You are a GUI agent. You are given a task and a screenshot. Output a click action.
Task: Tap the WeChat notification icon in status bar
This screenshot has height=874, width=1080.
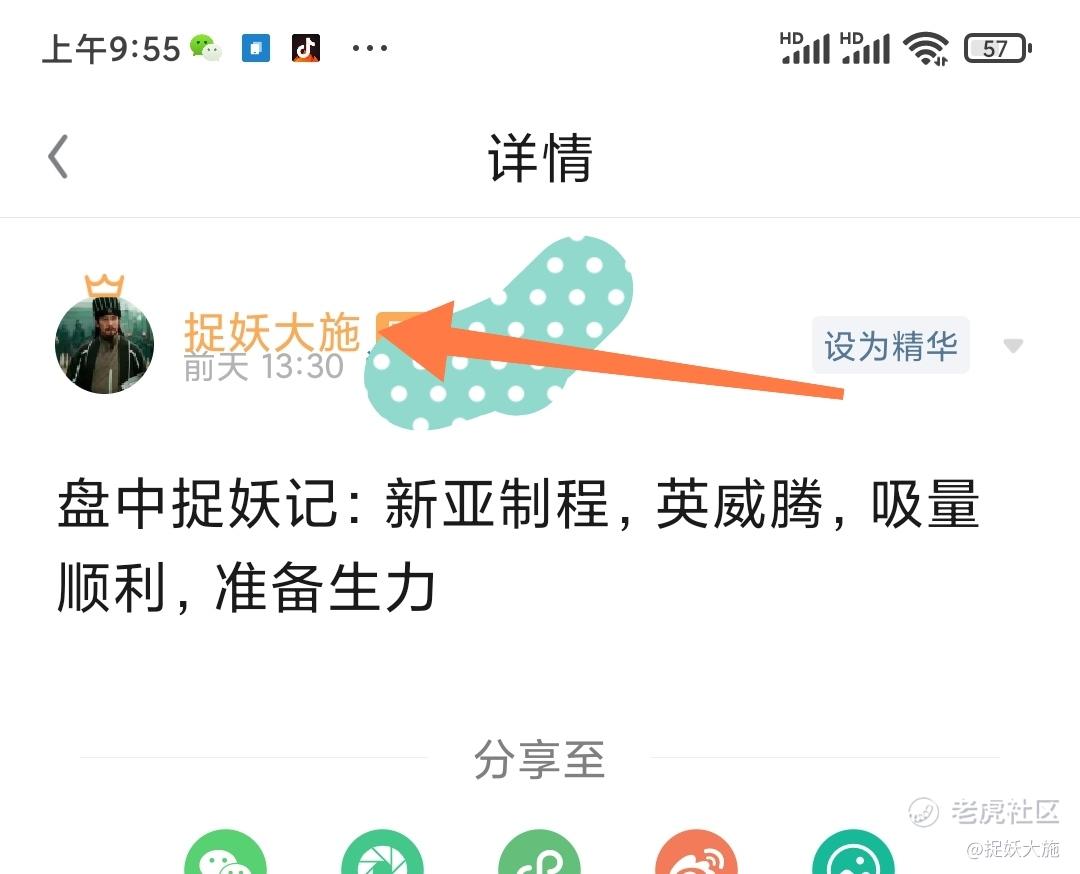[206, 48]
